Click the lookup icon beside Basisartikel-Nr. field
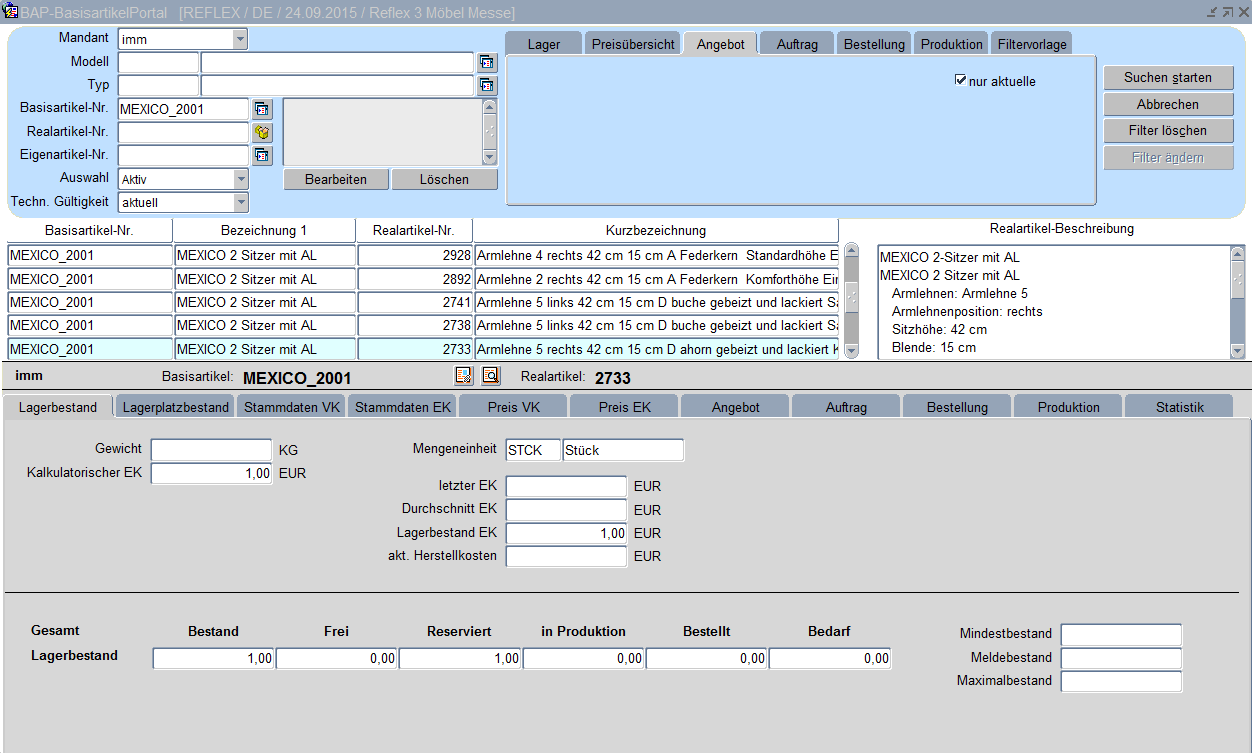The height and width of the screenshot is (753, 1252). pos(262,109)
